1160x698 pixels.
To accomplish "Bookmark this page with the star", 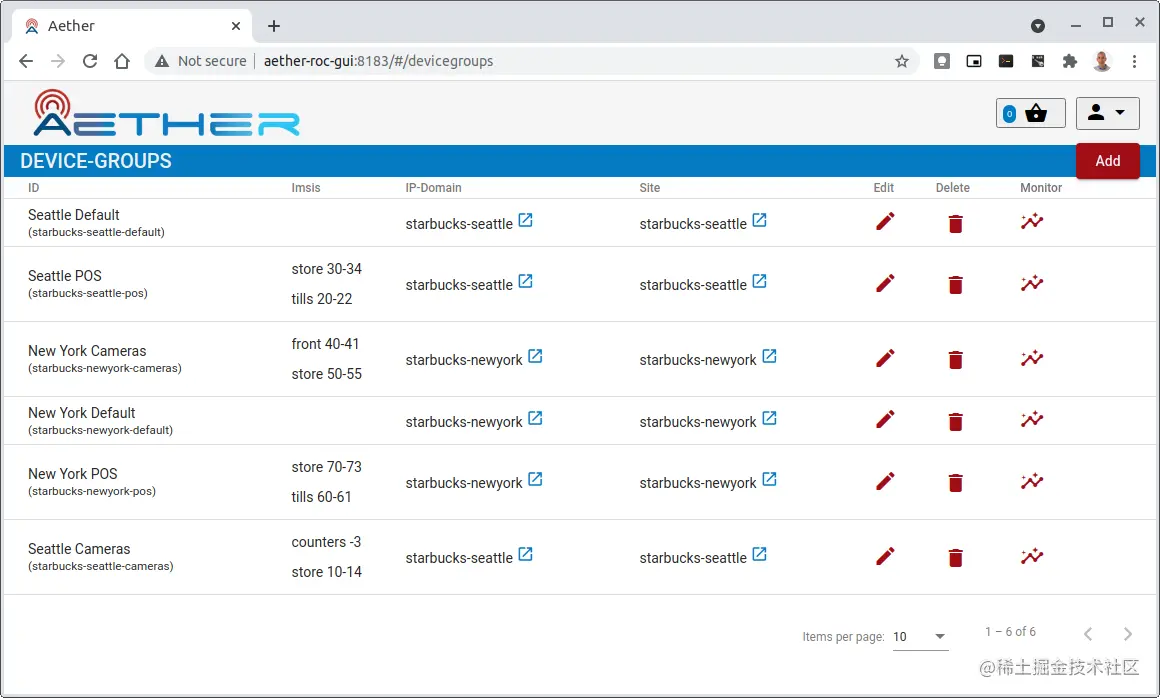I will 901,61.
